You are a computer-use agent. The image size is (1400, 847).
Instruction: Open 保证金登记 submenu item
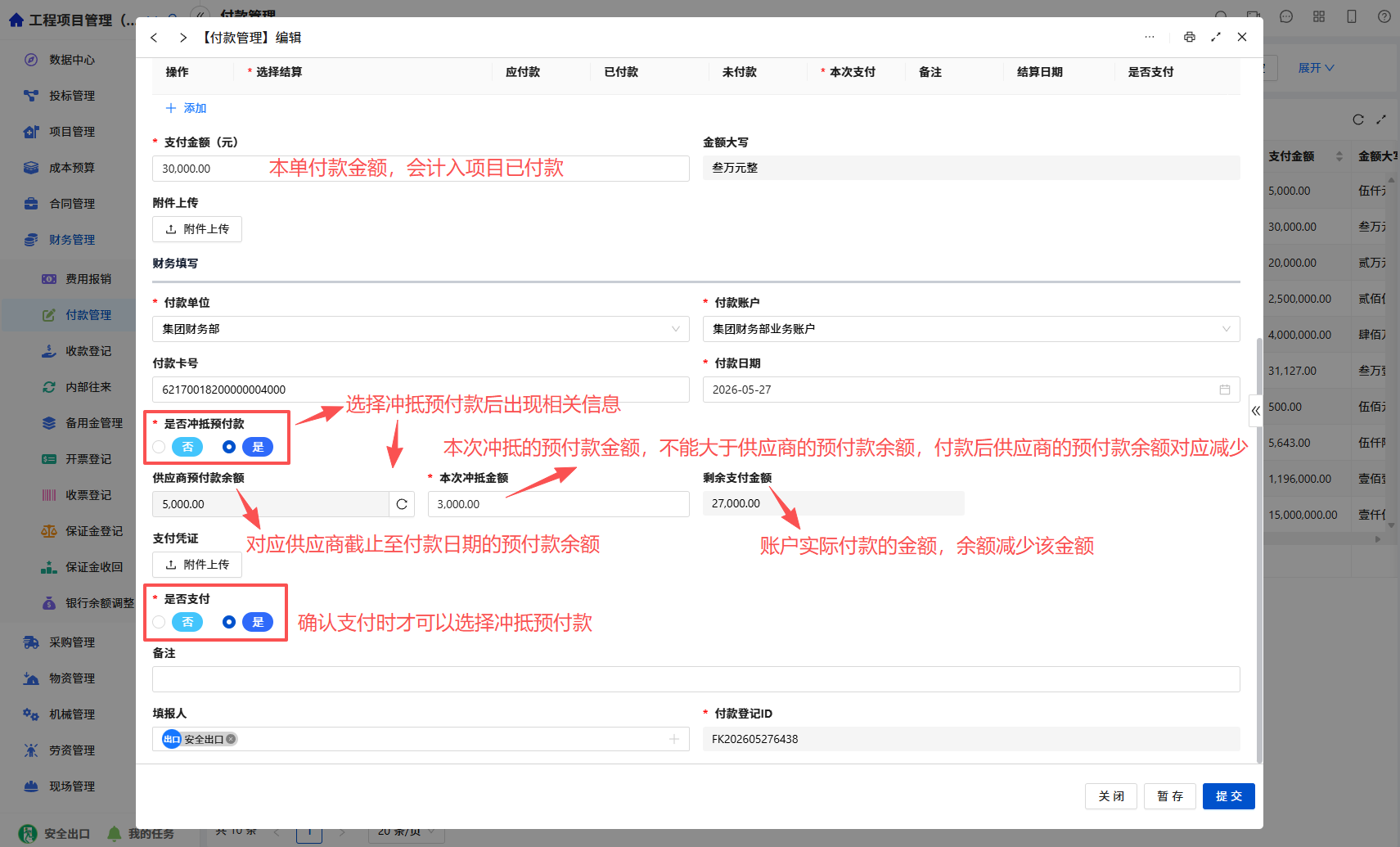point(94,531)
